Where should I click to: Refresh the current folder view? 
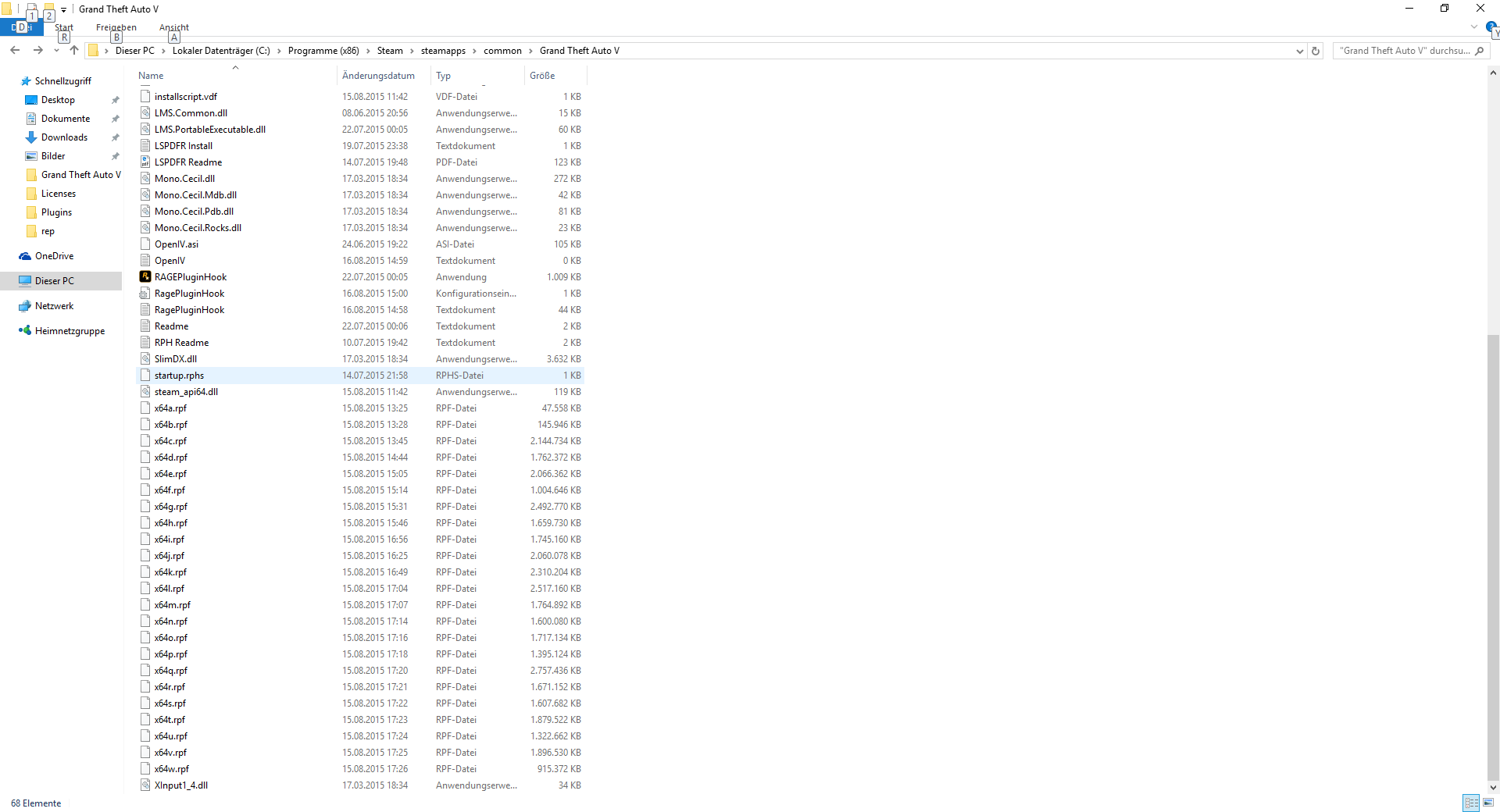pos(1316,51)
